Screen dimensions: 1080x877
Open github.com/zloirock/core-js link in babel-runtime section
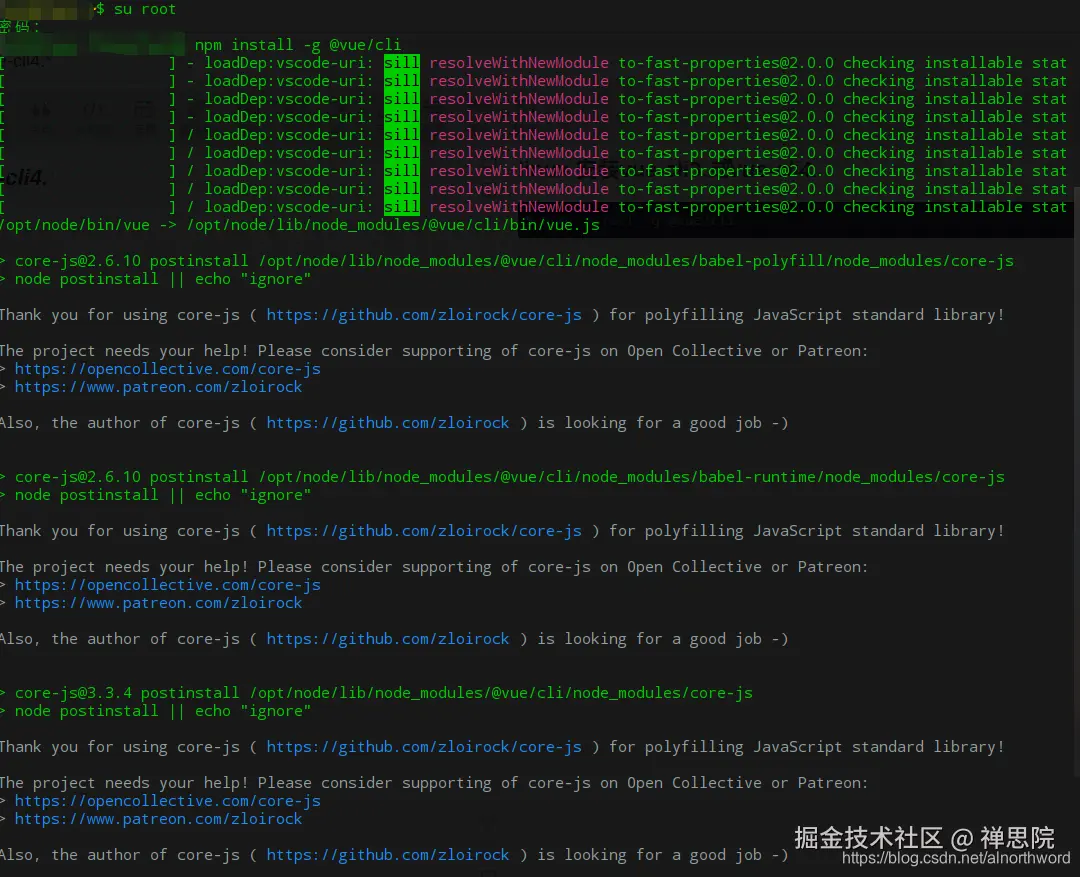click(x=424, y=531)
